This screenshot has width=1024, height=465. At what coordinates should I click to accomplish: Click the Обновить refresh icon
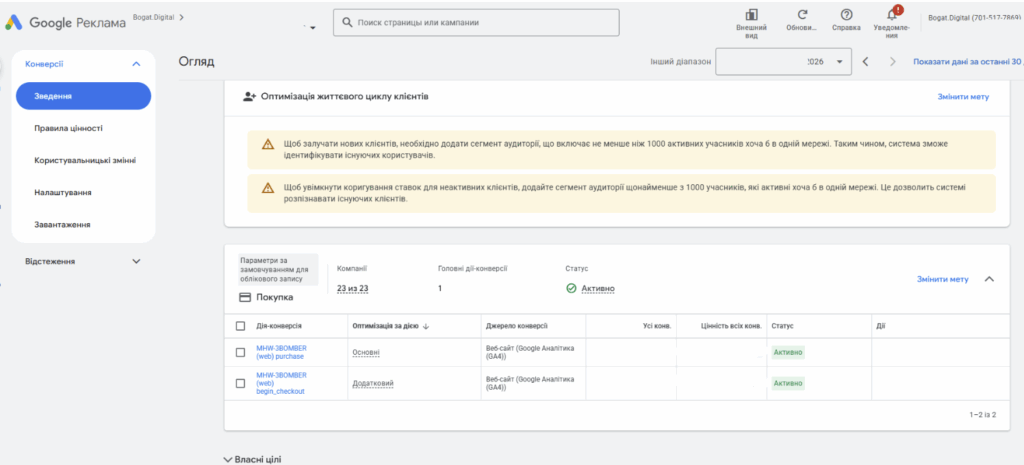point(803,14)
